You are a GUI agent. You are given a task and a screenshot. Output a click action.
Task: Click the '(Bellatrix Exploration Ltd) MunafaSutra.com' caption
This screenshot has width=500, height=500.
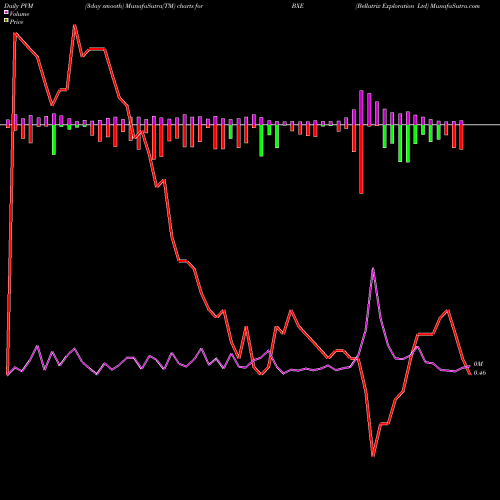418,6
